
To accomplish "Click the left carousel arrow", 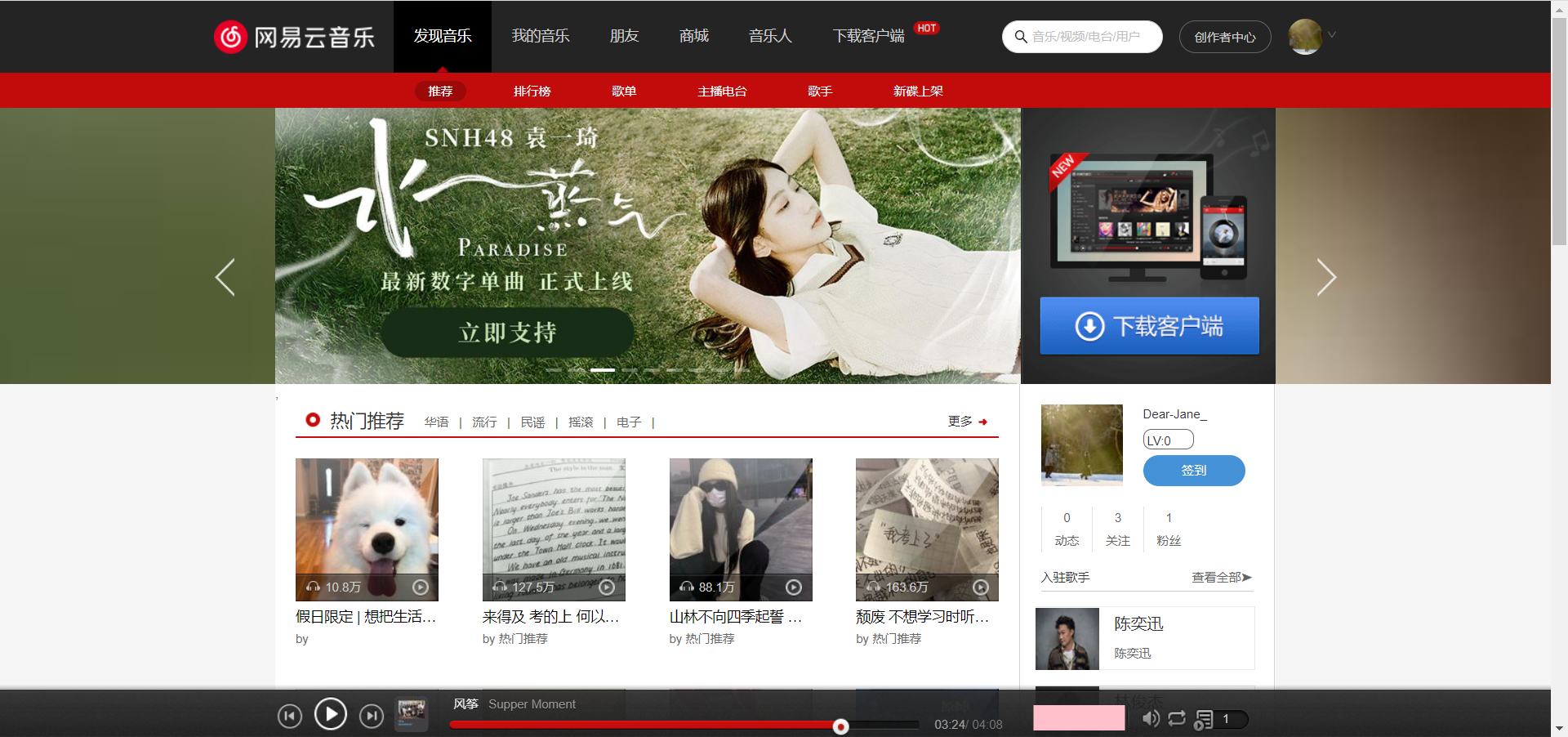I will point(226,278).
